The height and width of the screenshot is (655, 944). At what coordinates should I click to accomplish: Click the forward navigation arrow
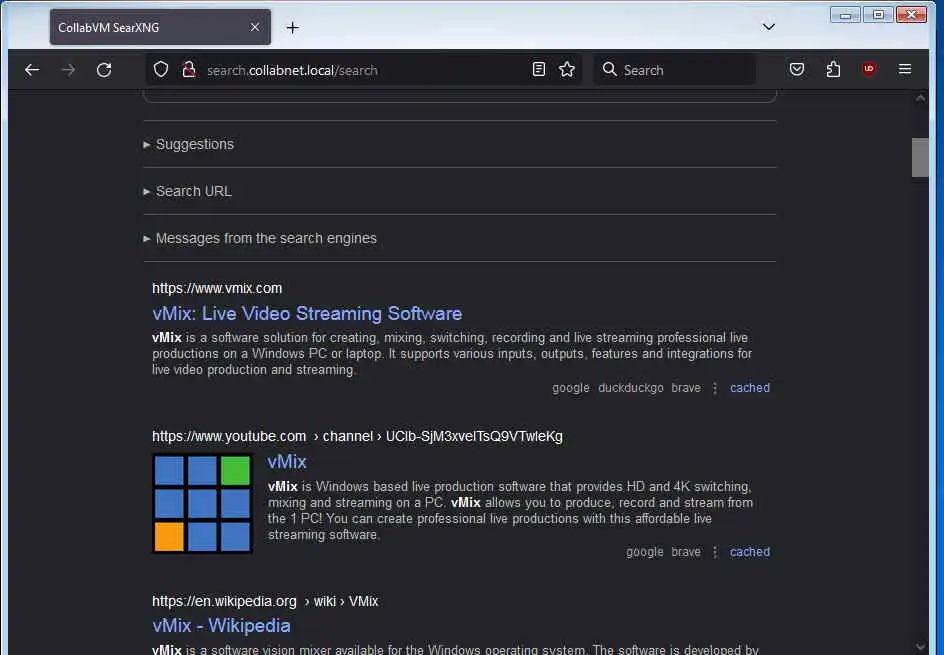68,70
